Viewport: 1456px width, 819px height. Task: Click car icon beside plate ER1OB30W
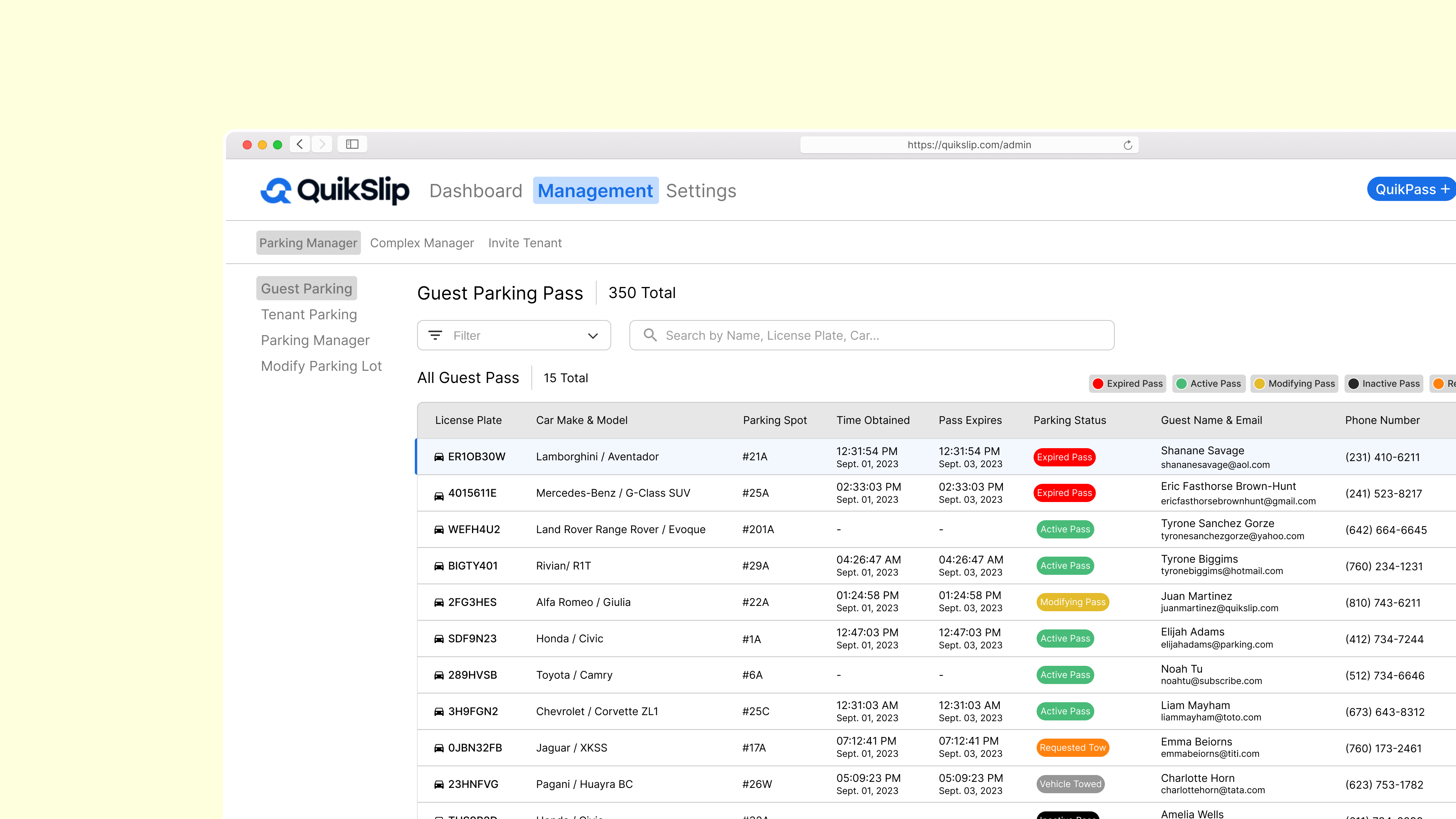(x=439, y=457)
